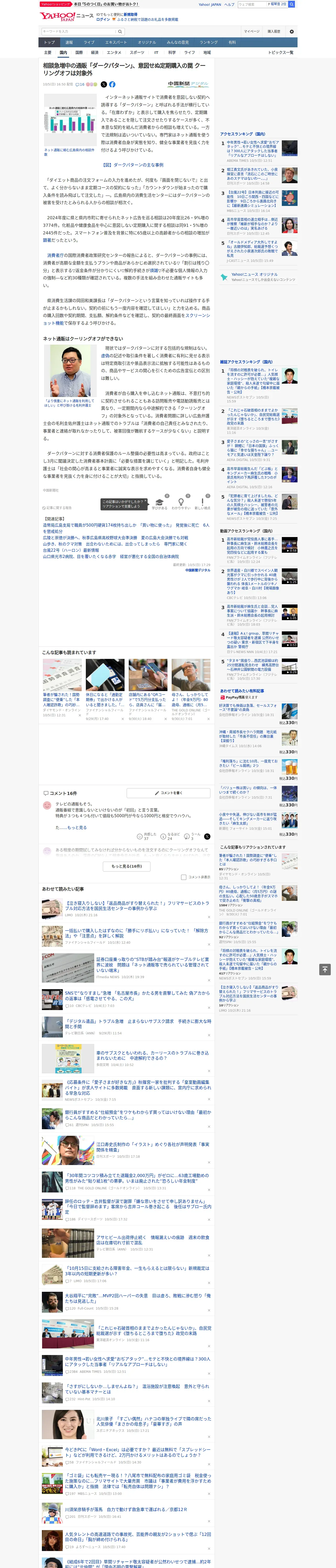Click the scroll-to-top arrow button

click(x=325, y=969)
